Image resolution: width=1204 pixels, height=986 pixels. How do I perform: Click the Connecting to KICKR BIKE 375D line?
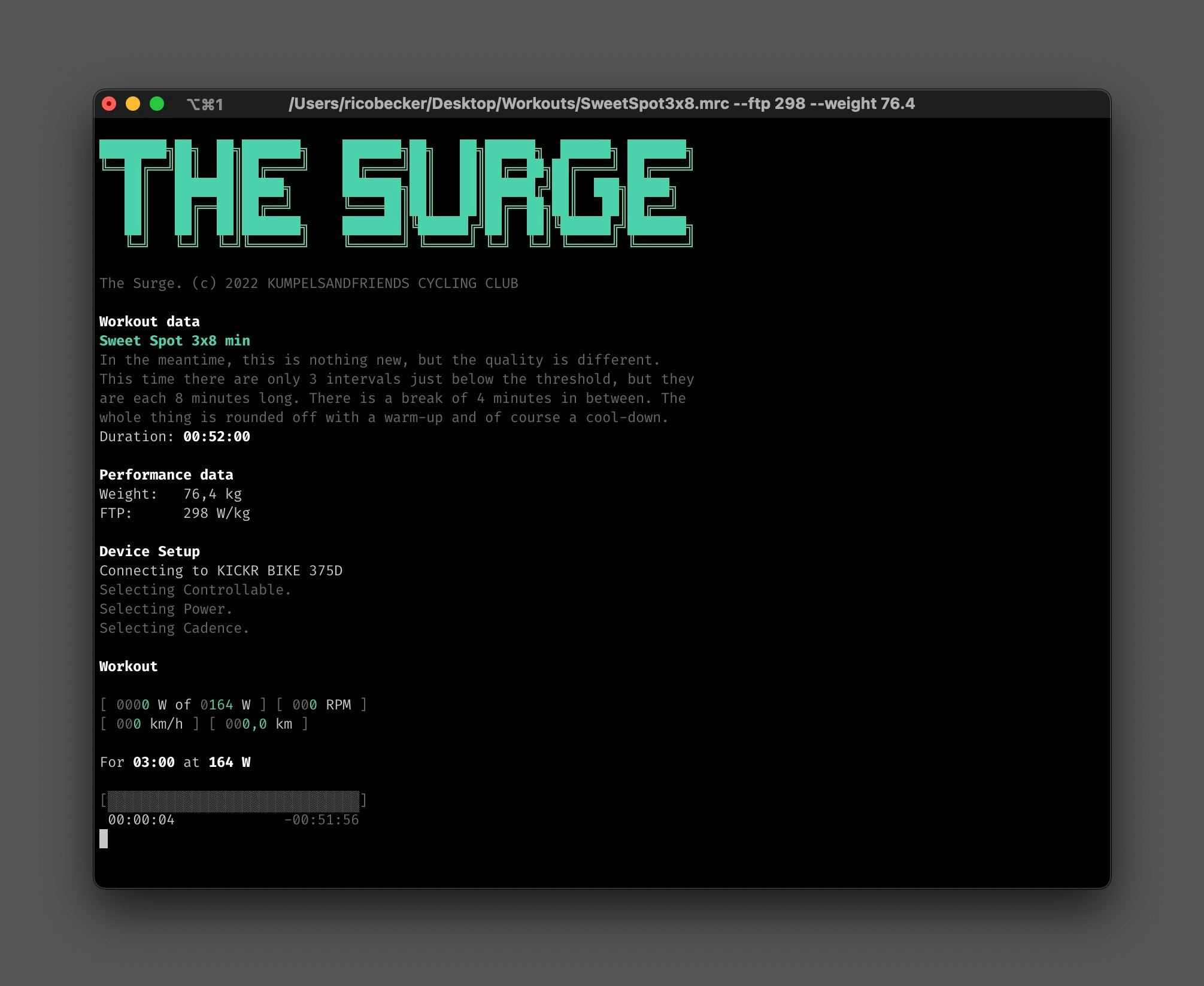[x=222, y=571]
